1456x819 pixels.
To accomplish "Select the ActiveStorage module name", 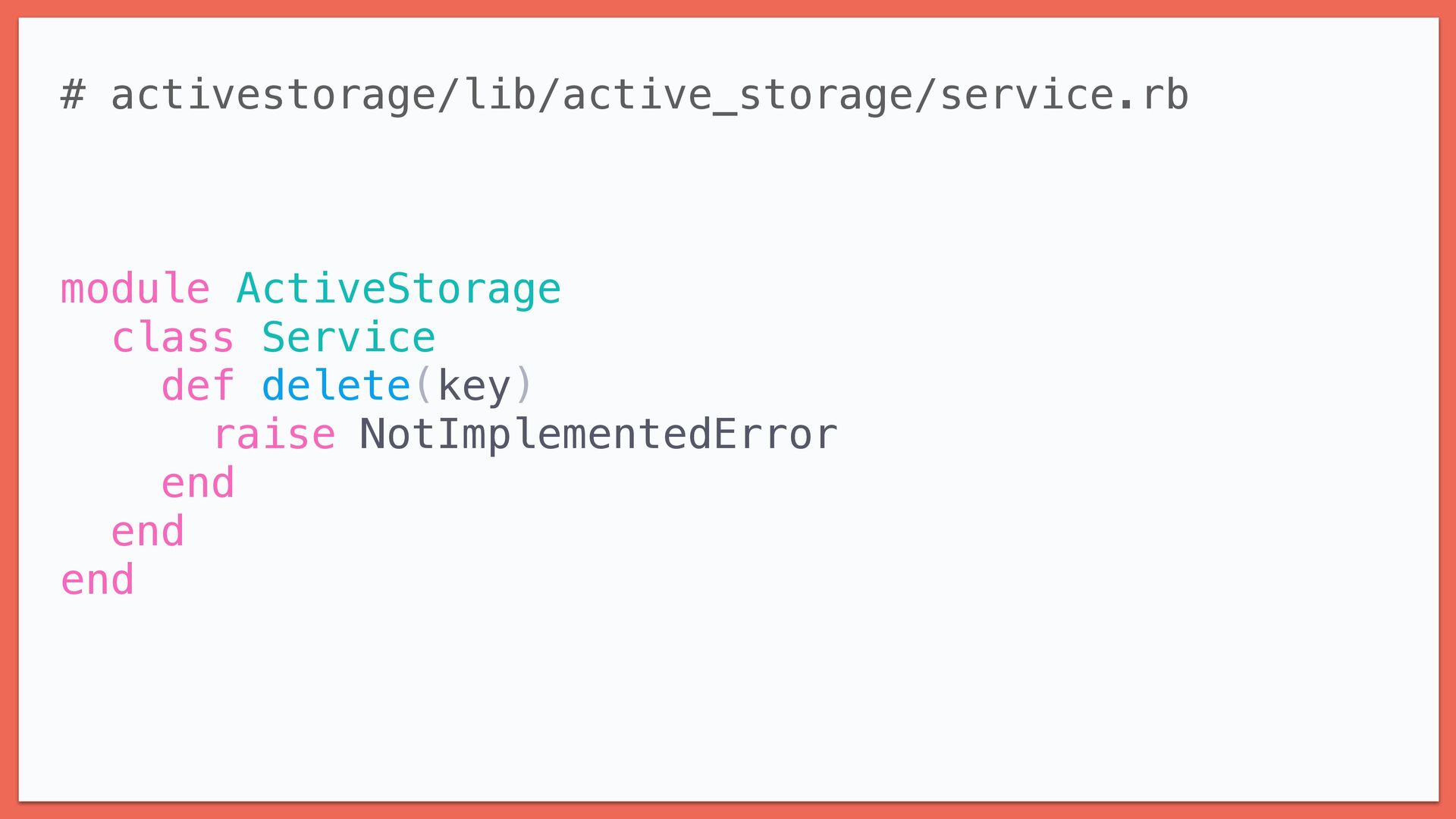I will click(399, 290).
